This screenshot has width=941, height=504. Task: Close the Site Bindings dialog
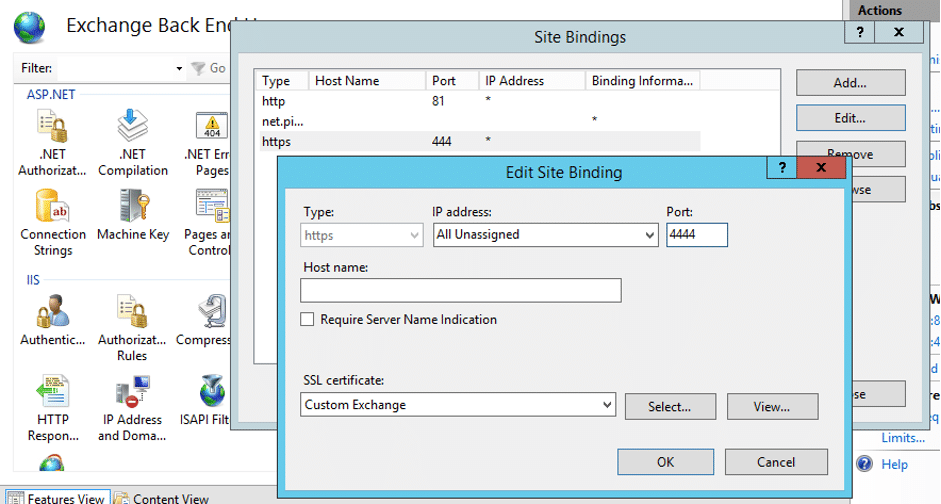click(898, 32)
